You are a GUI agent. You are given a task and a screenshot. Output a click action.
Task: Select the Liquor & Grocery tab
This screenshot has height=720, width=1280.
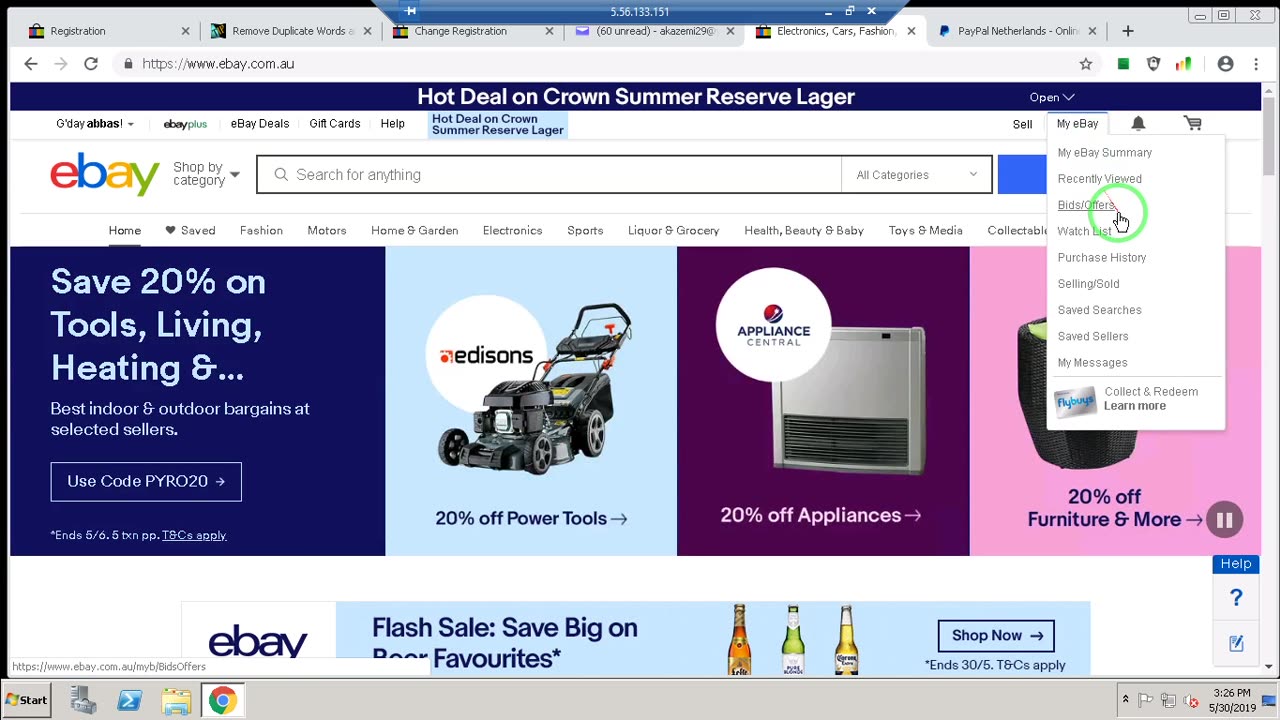(673, 230)
